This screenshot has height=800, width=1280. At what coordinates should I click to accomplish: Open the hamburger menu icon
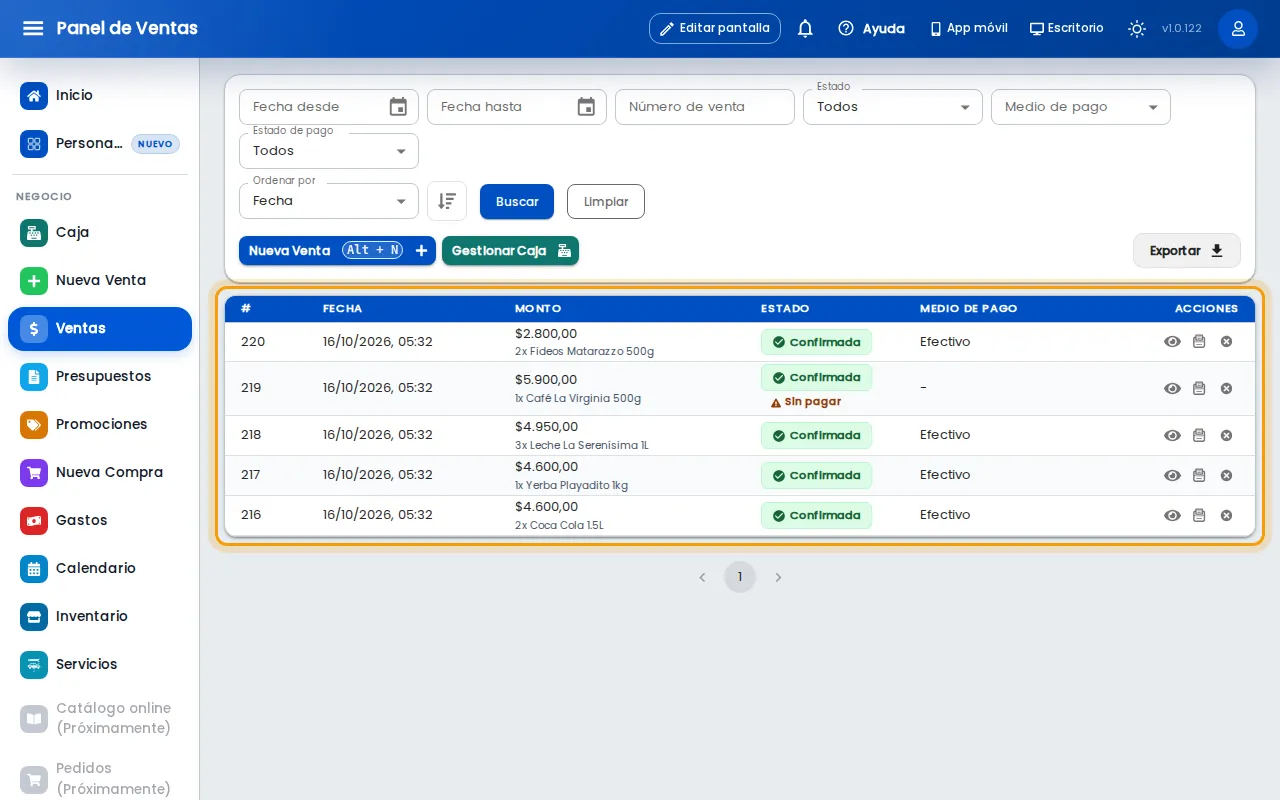(33, 28)
